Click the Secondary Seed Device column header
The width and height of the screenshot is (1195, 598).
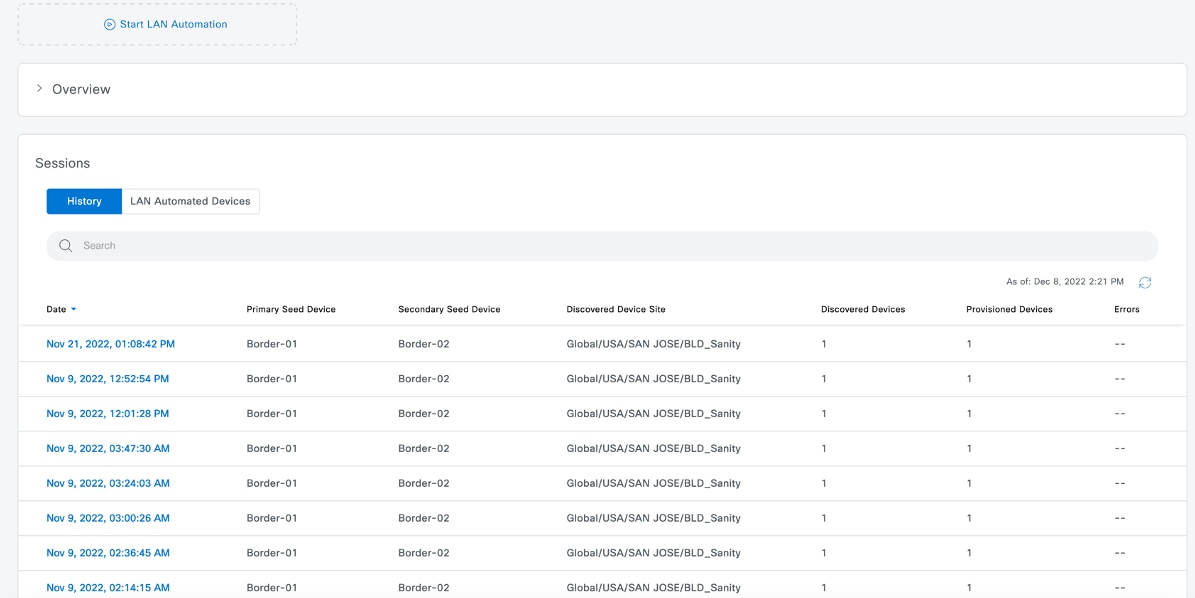tap(449, 309)
